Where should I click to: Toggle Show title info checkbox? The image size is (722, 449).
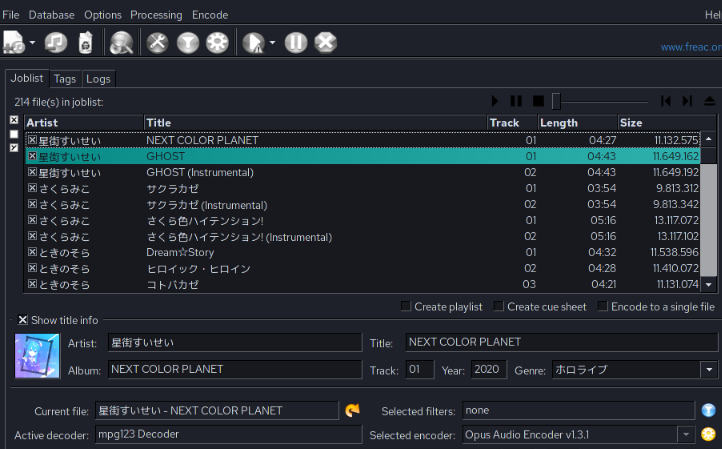[x=23, y=320]
